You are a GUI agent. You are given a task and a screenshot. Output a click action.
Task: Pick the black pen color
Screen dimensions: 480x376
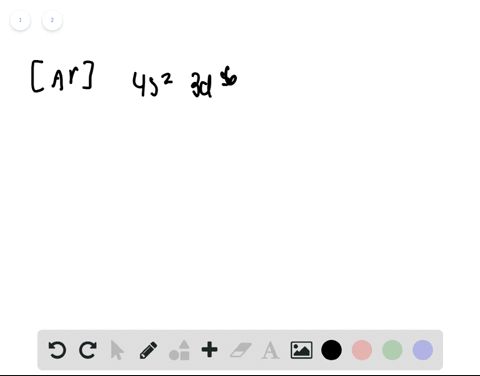[x=331, y=350]
